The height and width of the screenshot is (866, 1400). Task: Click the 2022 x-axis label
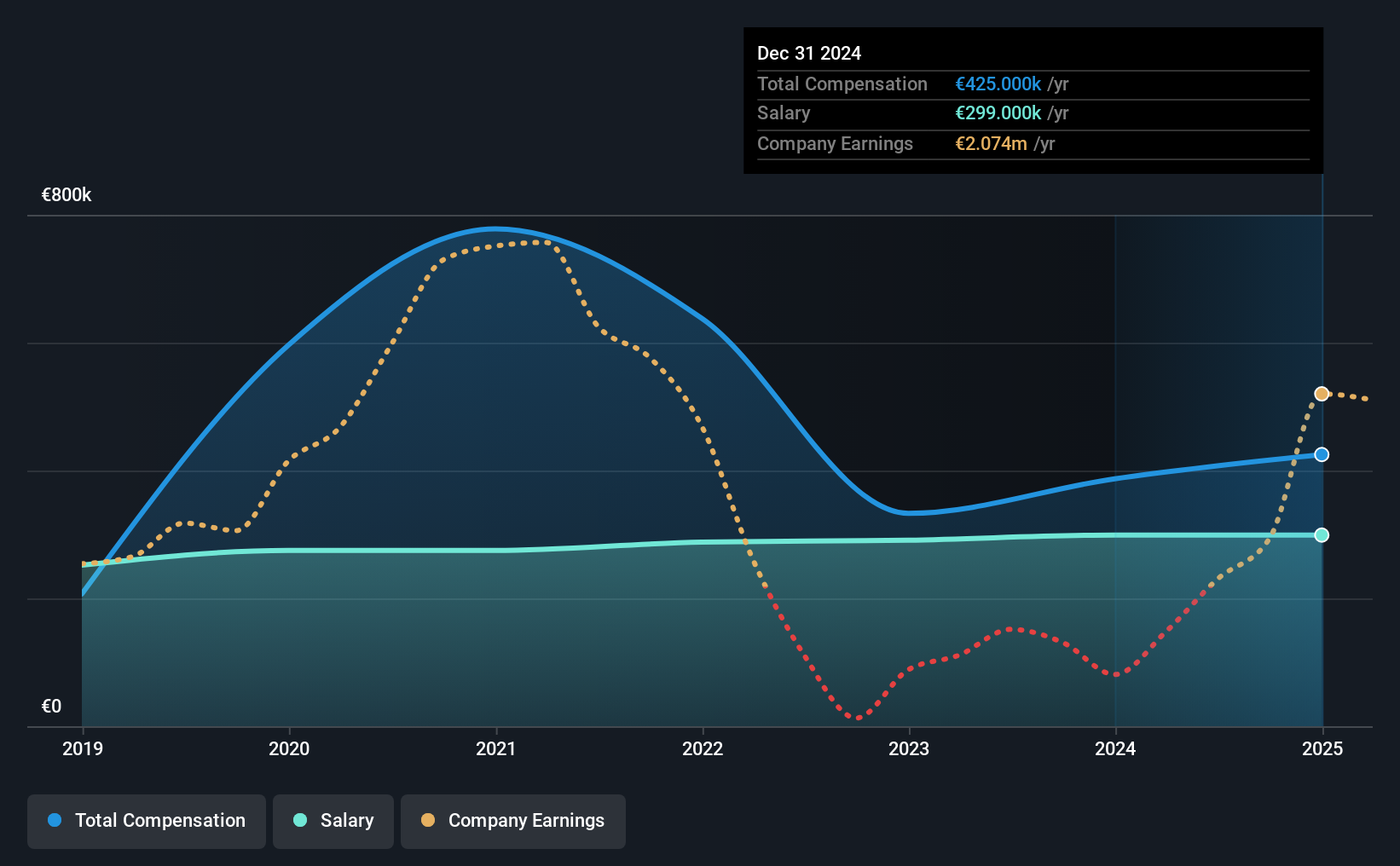(x=703, y=748)
